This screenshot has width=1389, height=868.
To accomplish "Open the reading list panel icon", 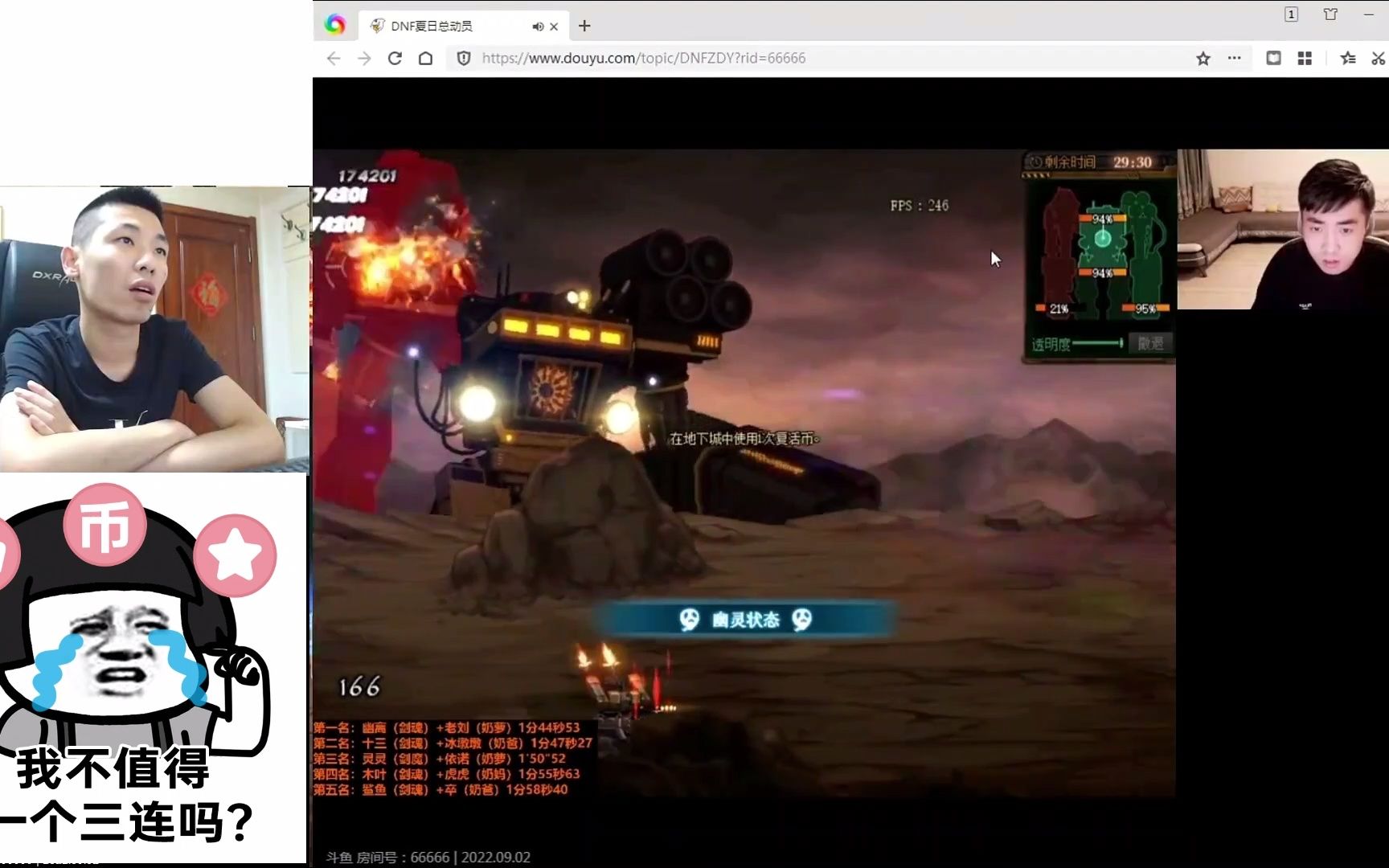I will [1274, 58].
